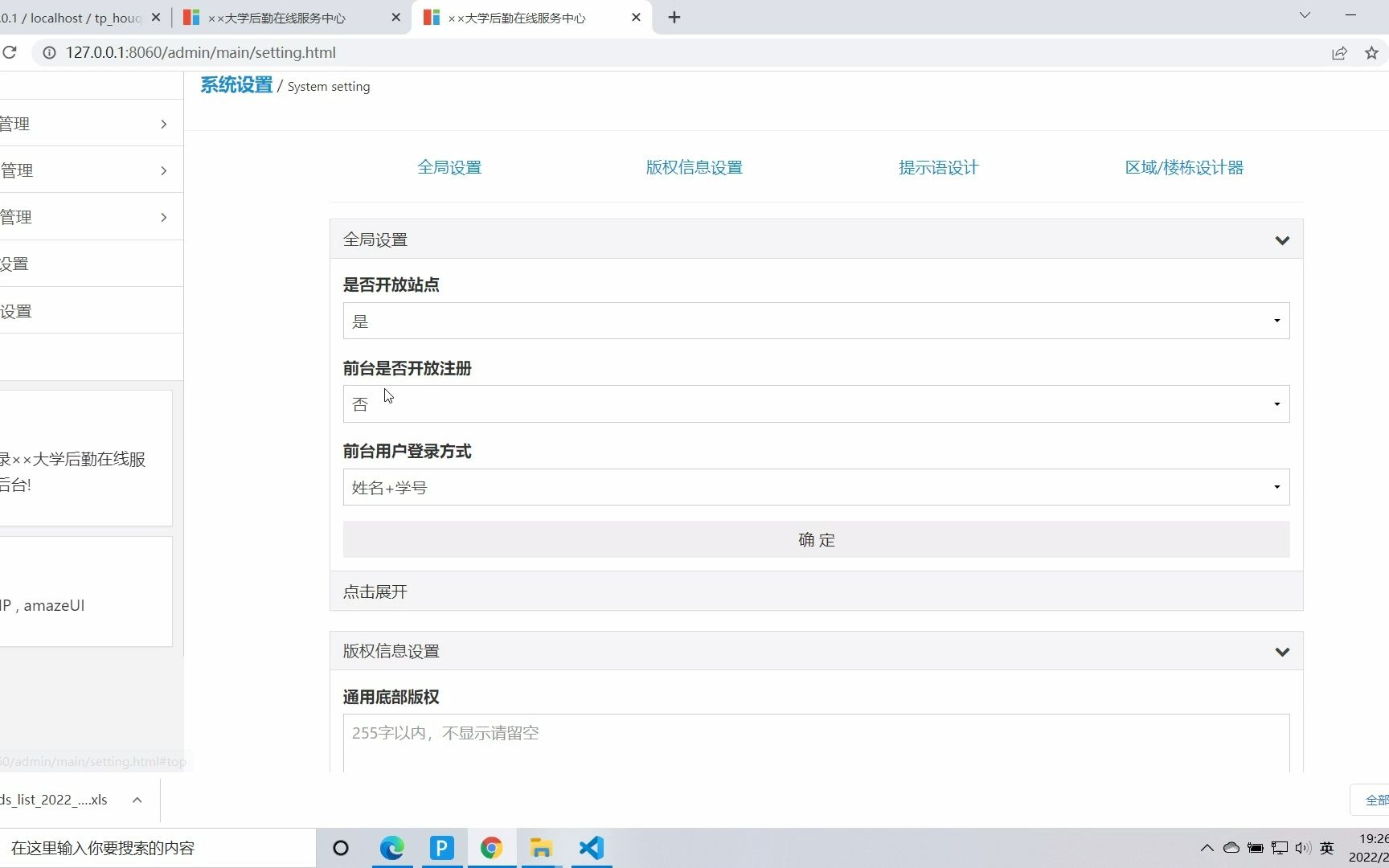Open Microsoft Edge from the taskbar
1389x868 pixels.
coord(392,848)
